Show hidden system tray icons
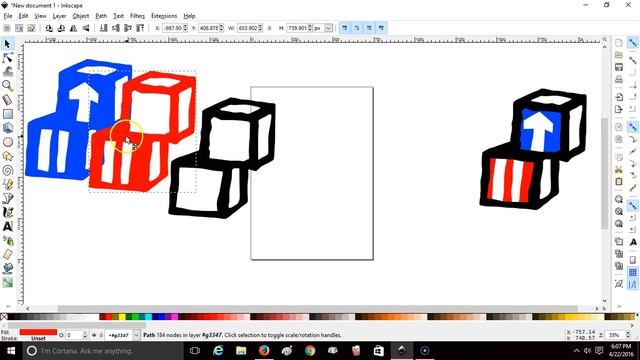The width and height of the screenshot is (640, 360). pos(576,351)
